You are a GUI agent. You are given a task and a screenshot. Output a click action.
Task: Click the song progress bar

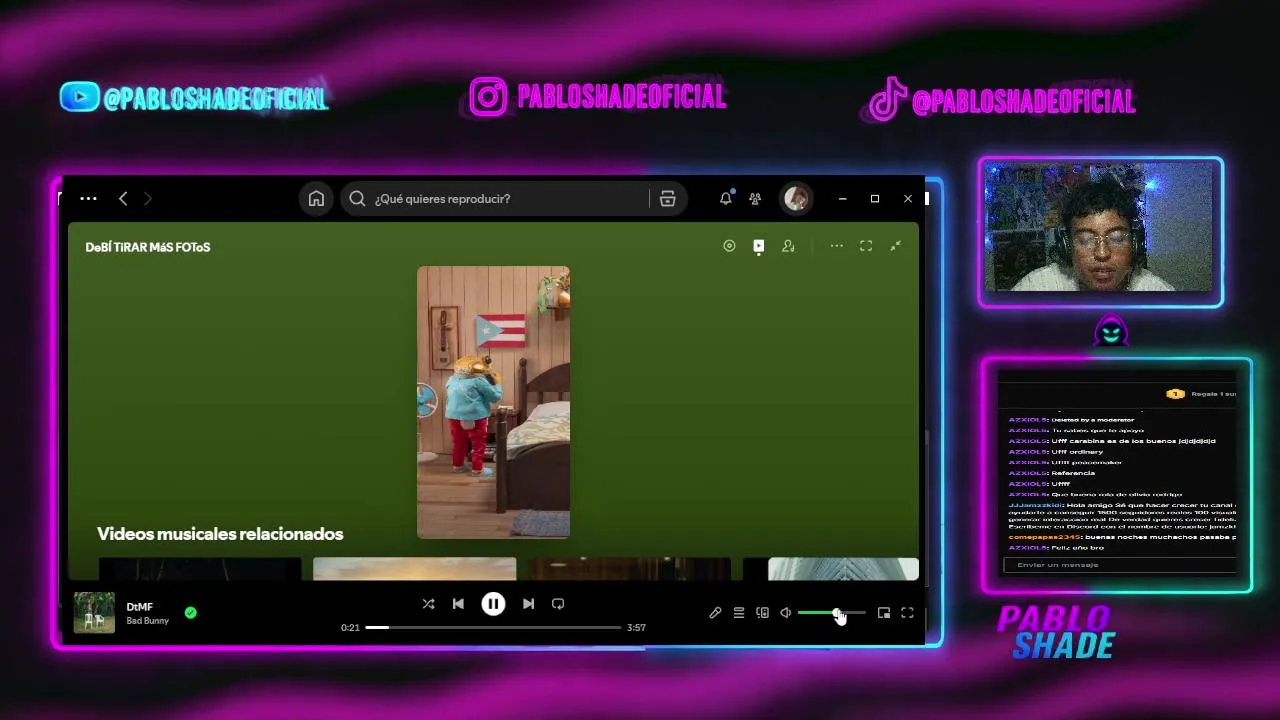(493, 627)
